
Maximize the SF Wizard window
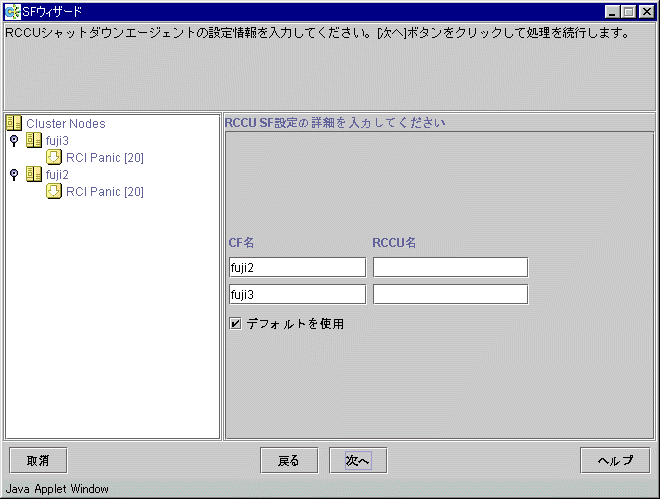628,12
